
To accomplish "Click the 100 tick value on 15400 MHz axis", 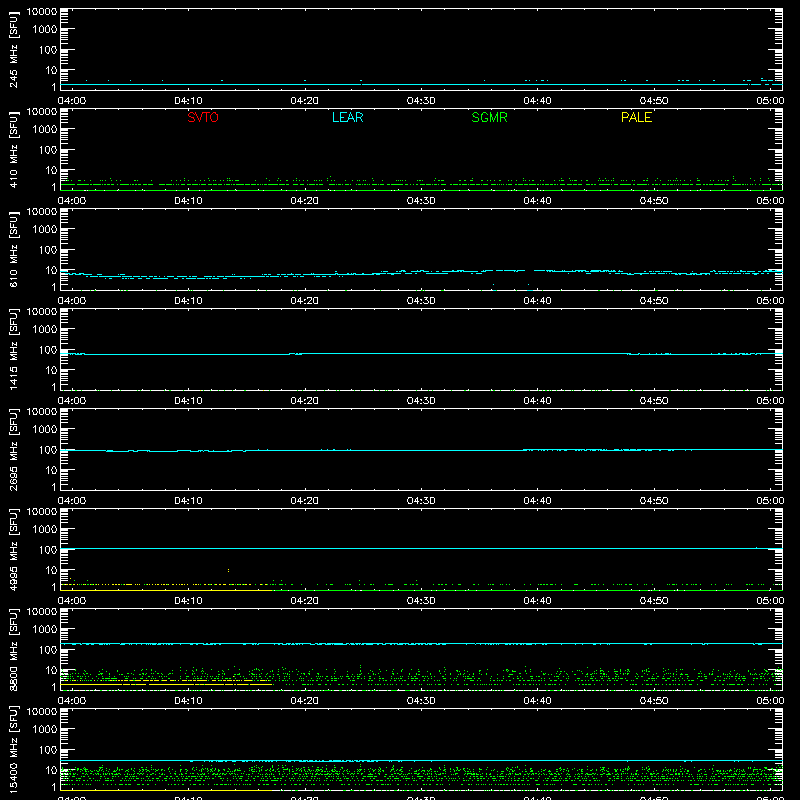I will pyautogui.click(x=48, y=750).
